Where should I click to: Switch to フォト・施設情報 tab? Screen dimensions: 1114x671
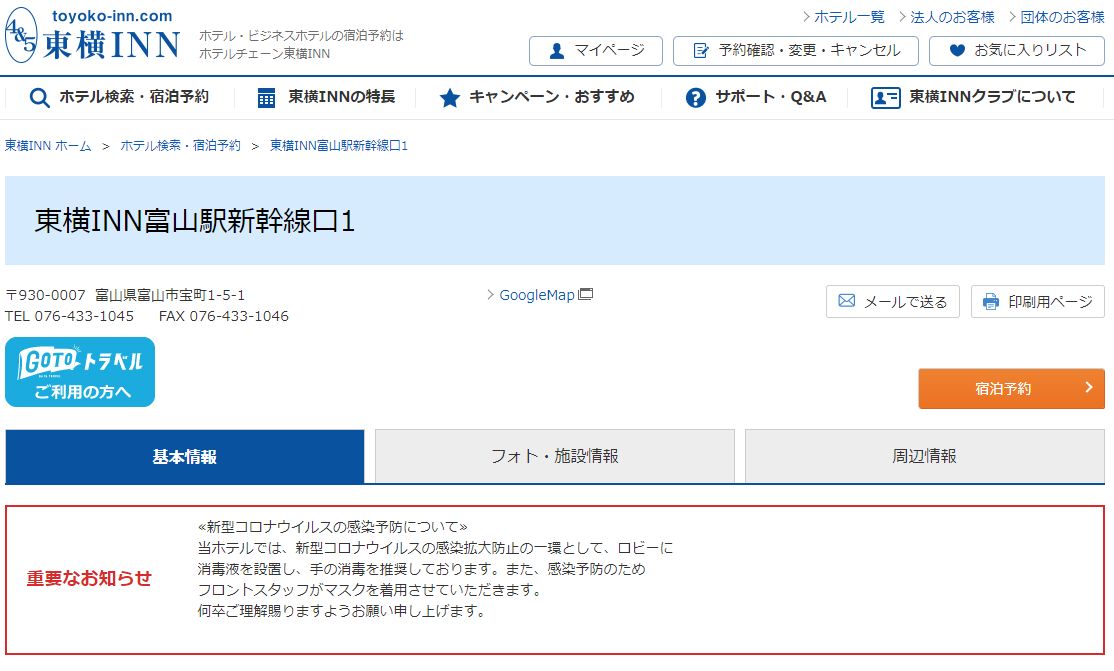(555, 456)
